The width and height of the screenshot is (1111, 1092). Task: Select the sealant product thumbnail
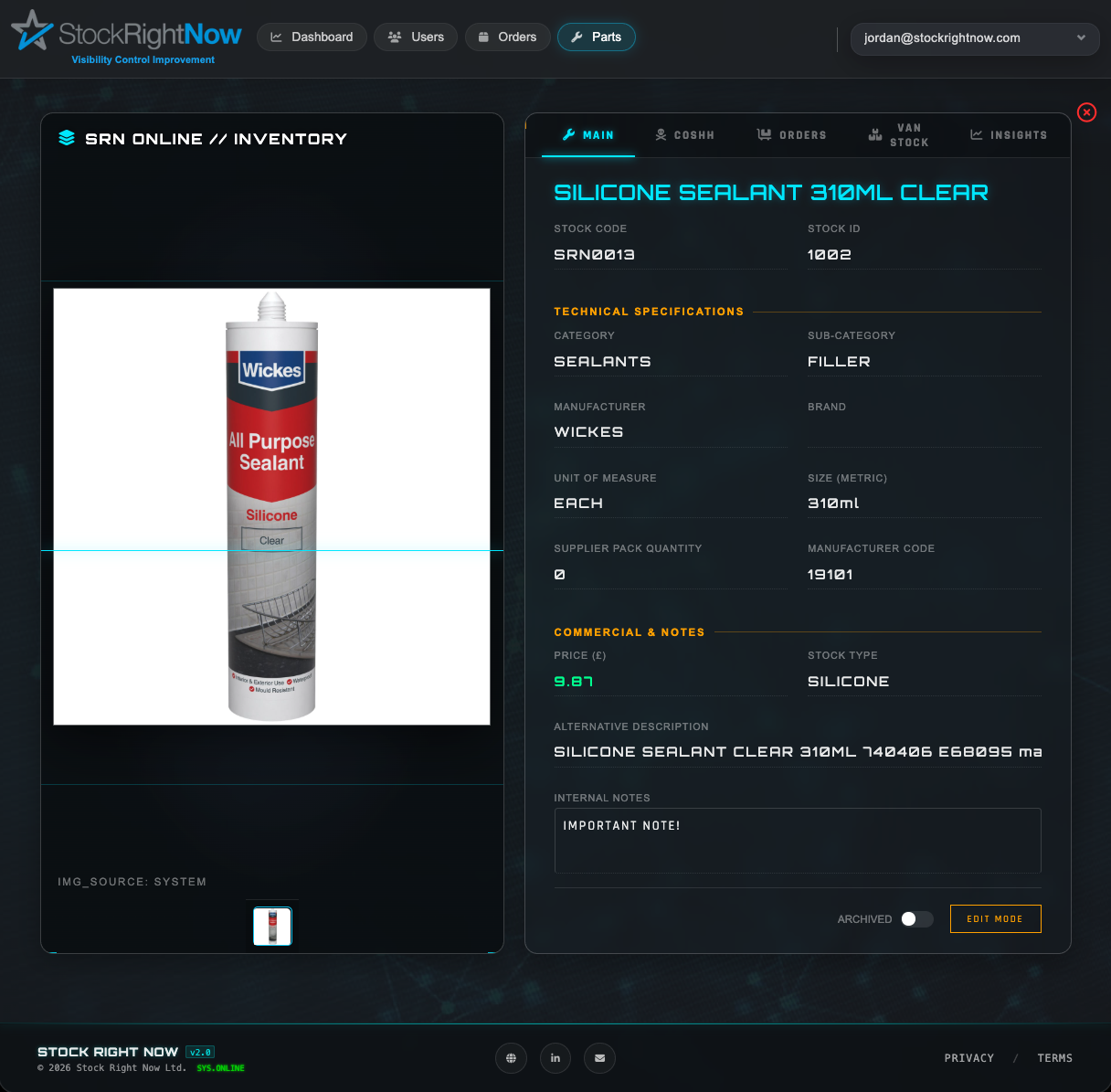point(271,925)
